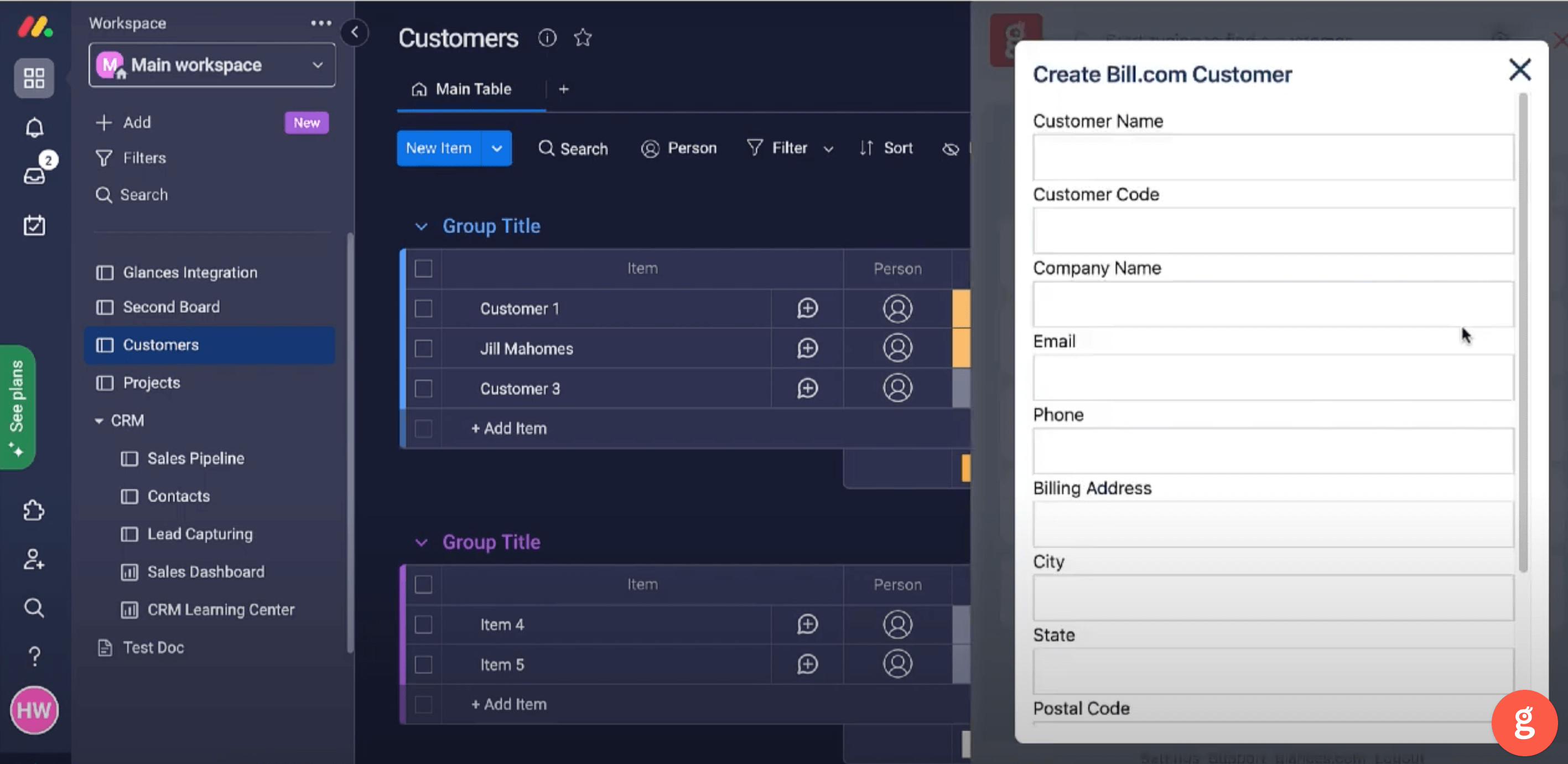Collapse the CRM folder
This screenshot has height=764, width=1568.
[x=98, y=420]
